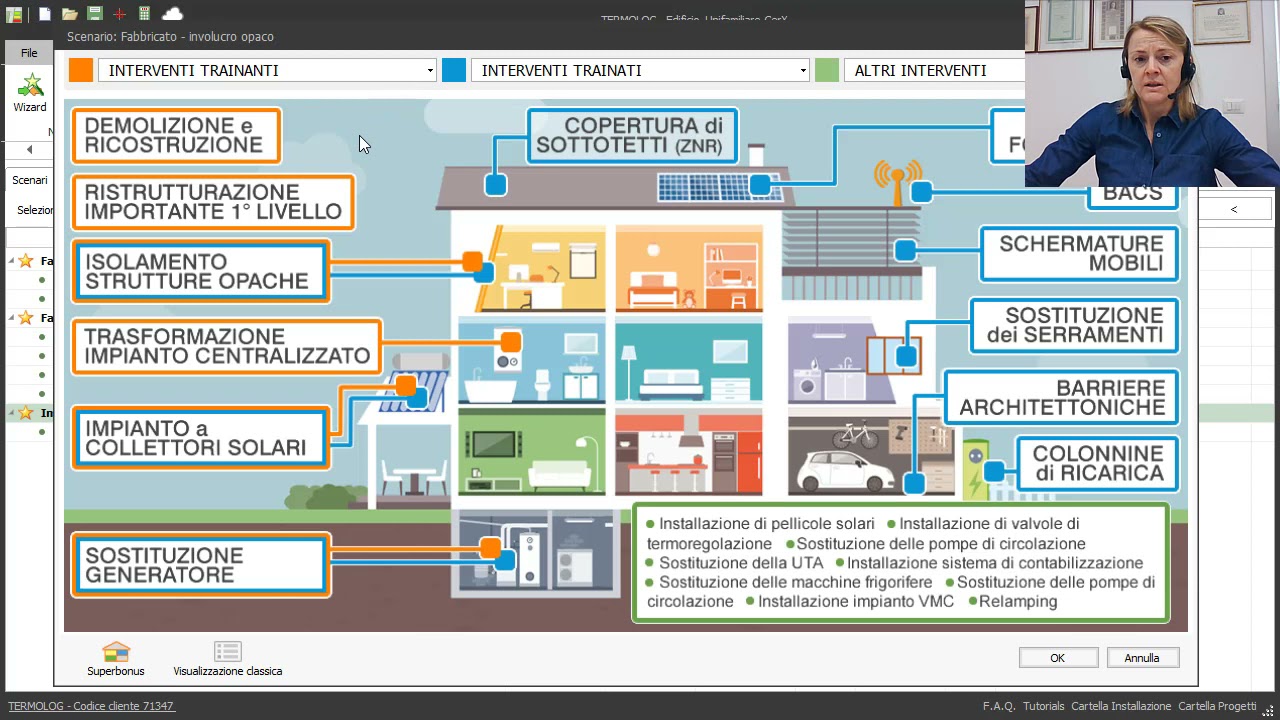Click Installazione impianto VMC text

point(856,602)
